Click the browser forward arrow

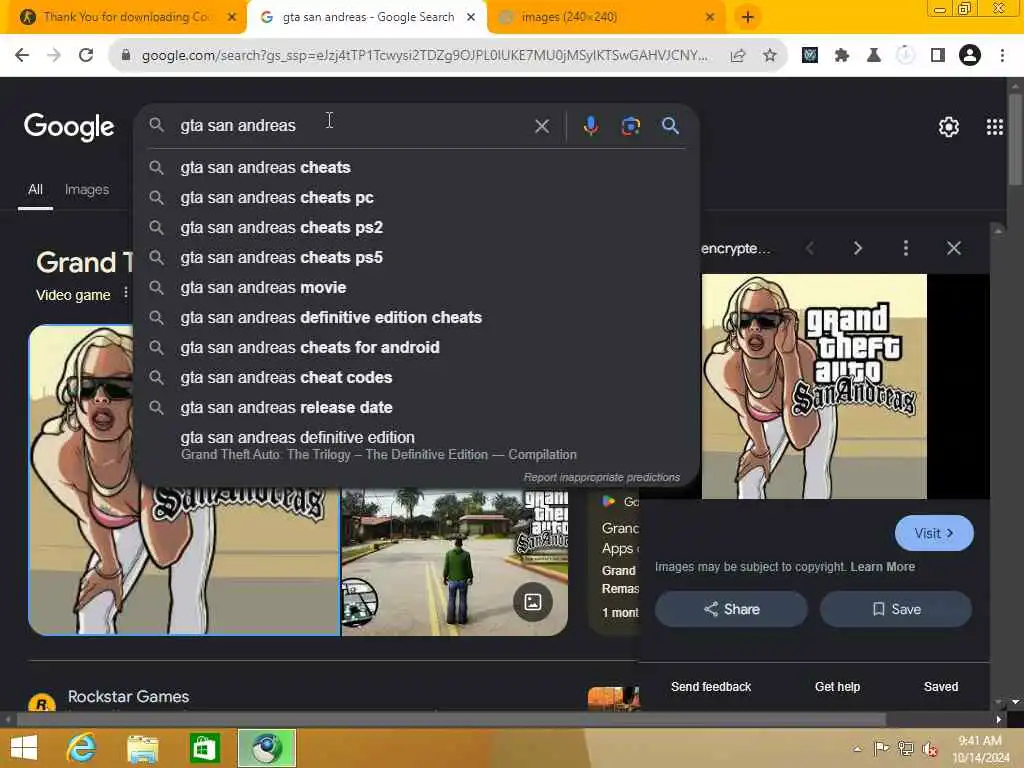(x=54, y=56)
